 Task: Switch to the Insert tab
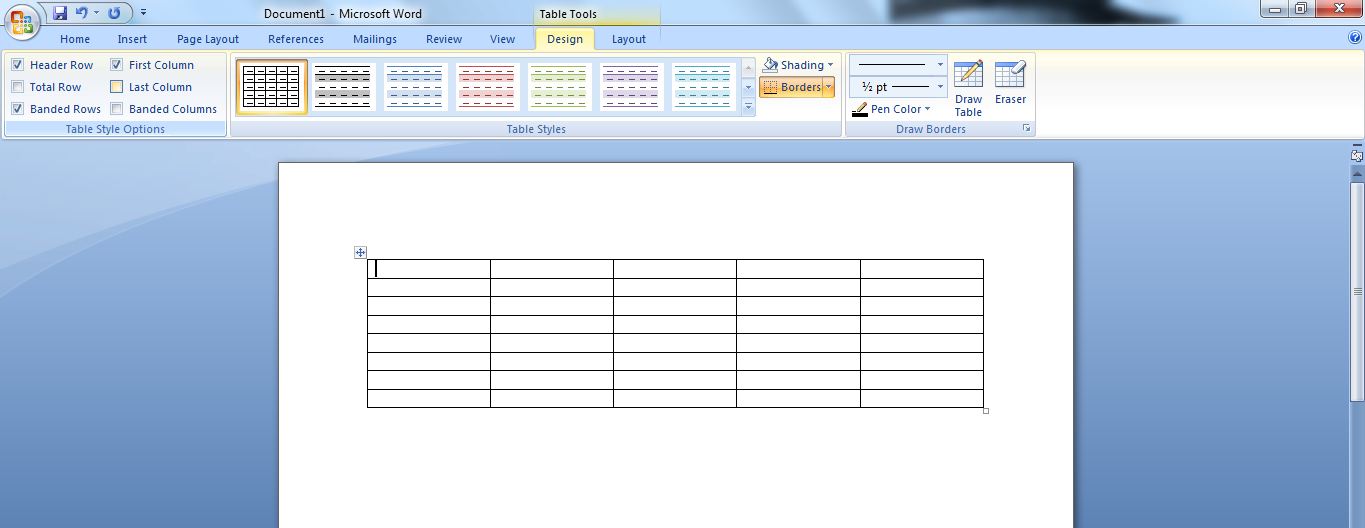click(132, 39)
